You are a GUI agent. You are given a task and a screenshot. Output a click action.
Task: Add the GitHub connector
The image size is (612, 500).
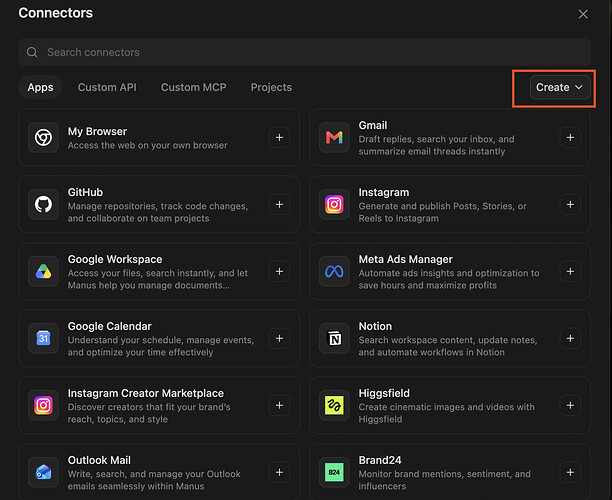tap(279, 205)
